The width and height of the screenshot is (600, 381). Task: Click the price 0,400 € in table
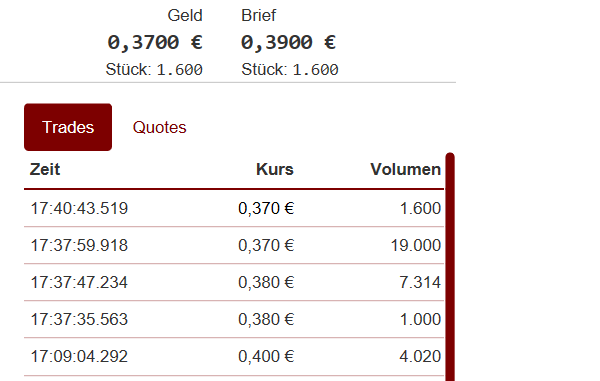[266, 356]
